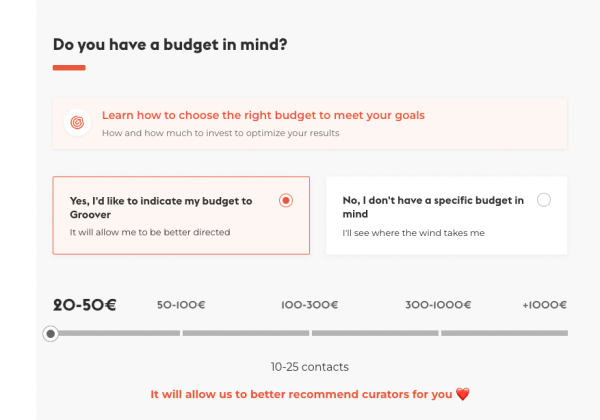Select the 20-50€ budget label
The width and height of the screenshot is (600, 420).
point(85,305)
